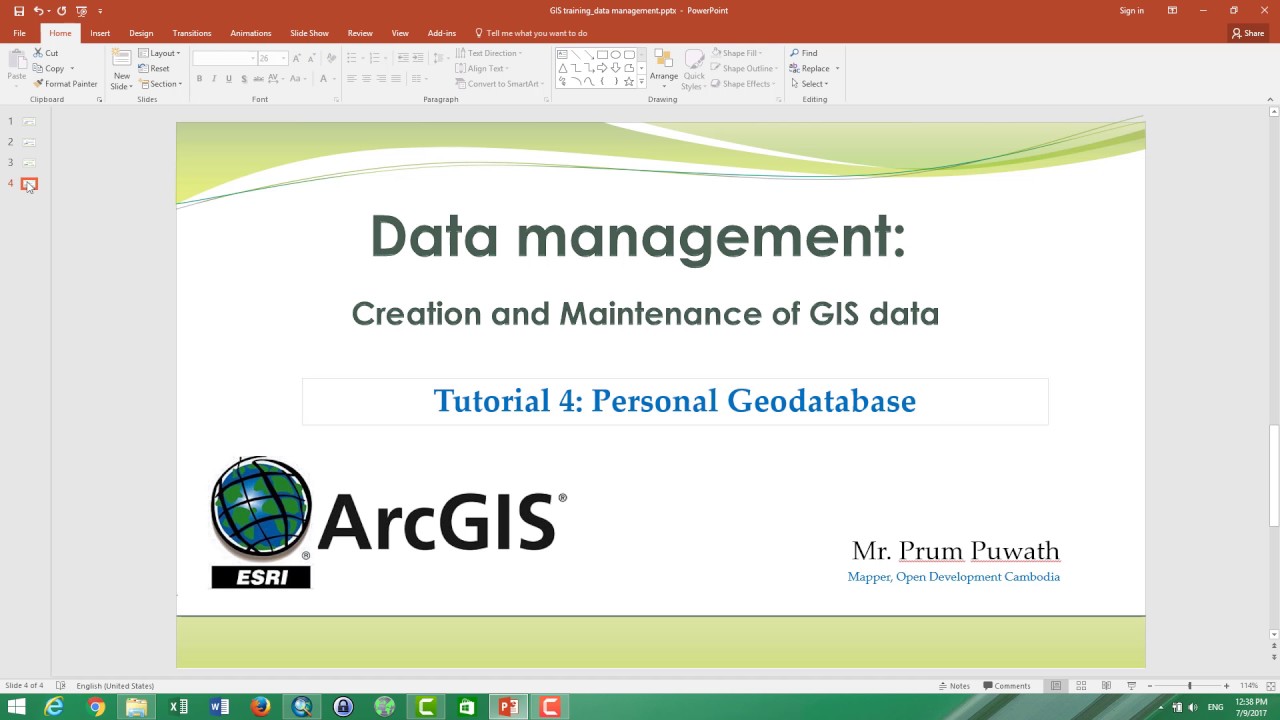Click the Windows Start button
The width and height of the screenshot is (1280, 720).
(16, 707)
